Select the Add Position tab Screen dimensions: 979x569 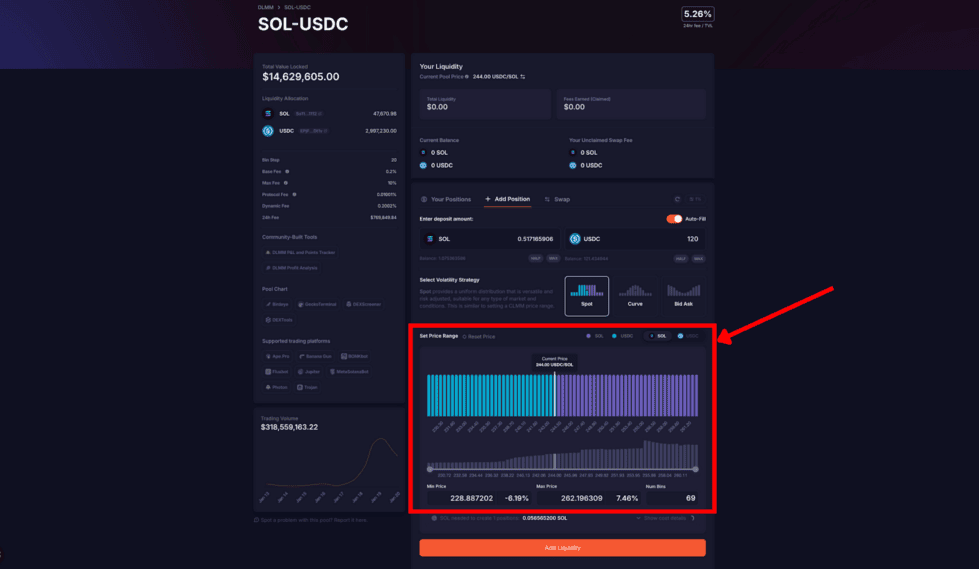click(x=508, y=199)
